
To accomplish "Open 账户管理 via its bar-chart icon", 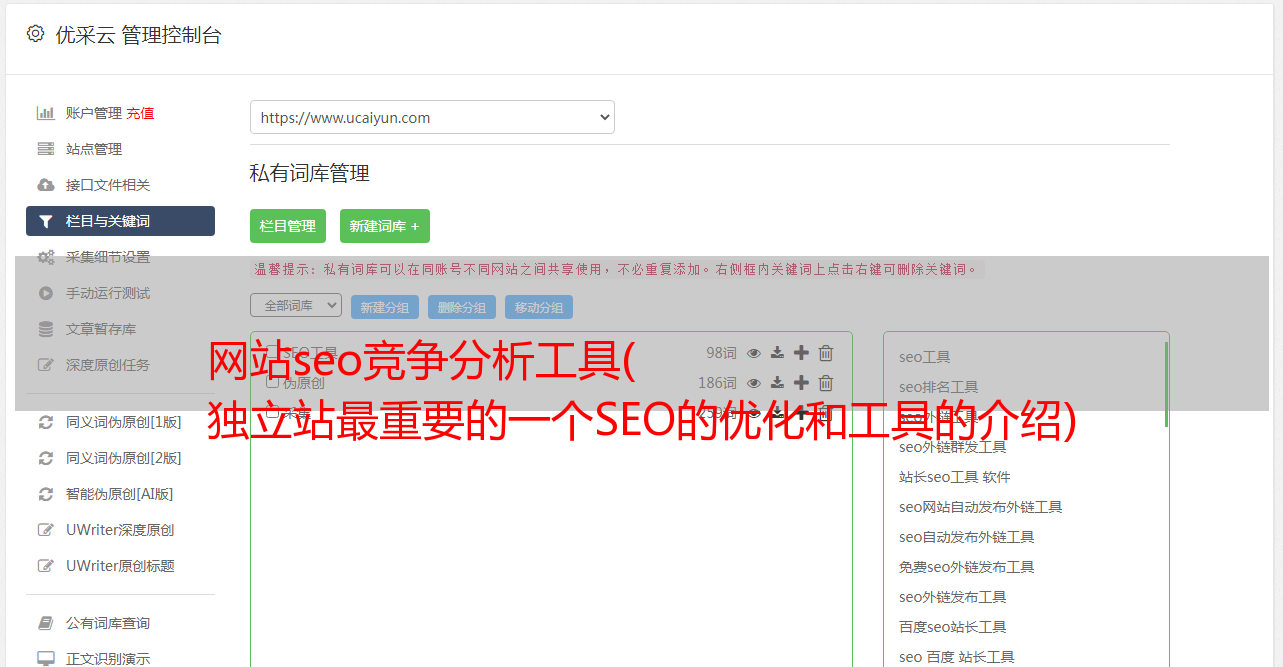I will (46, 113).
